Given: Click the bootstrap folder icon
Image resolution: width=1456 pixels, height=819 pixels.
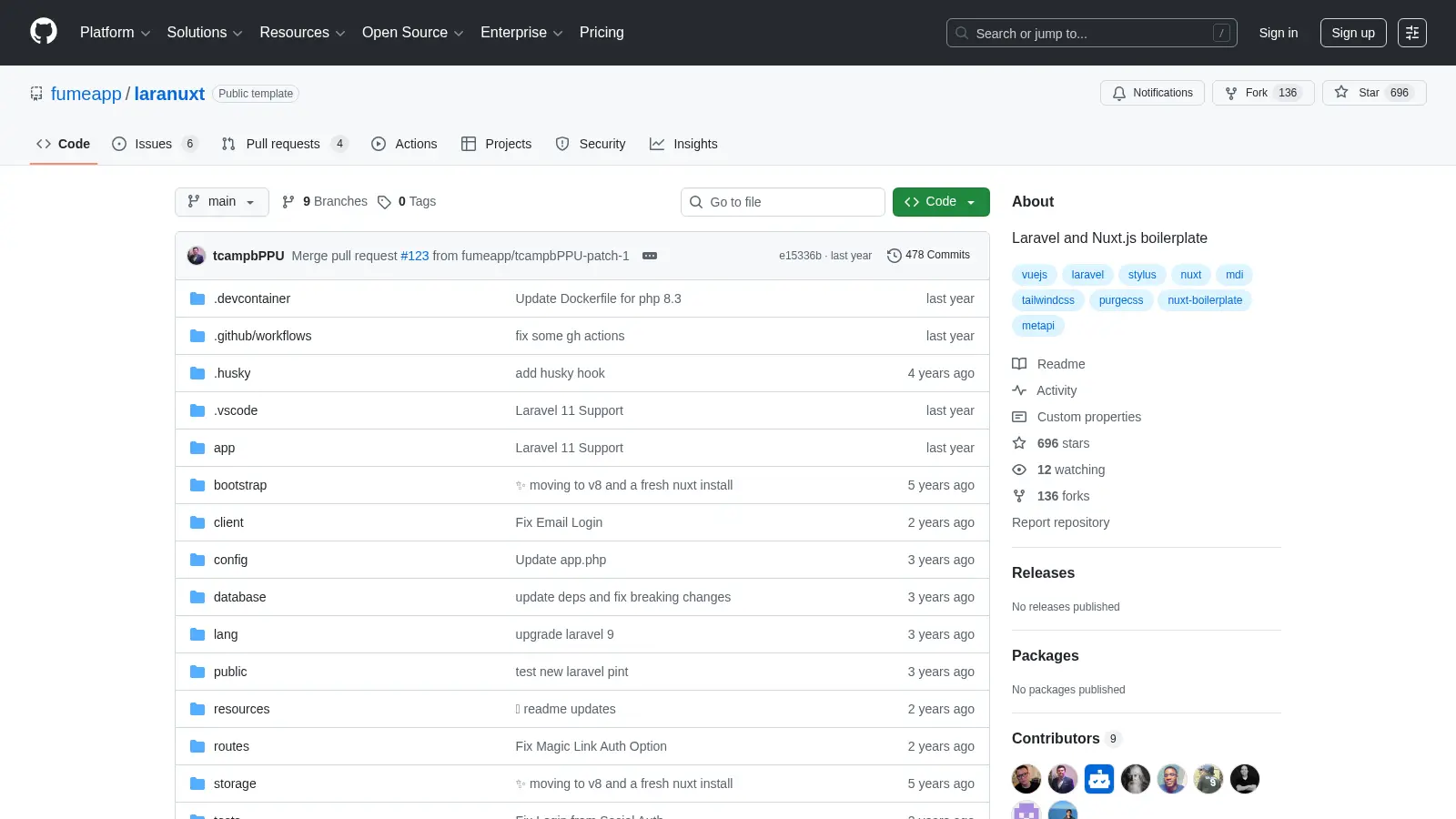Looking at the screenshot, I should tap(197, 485).
